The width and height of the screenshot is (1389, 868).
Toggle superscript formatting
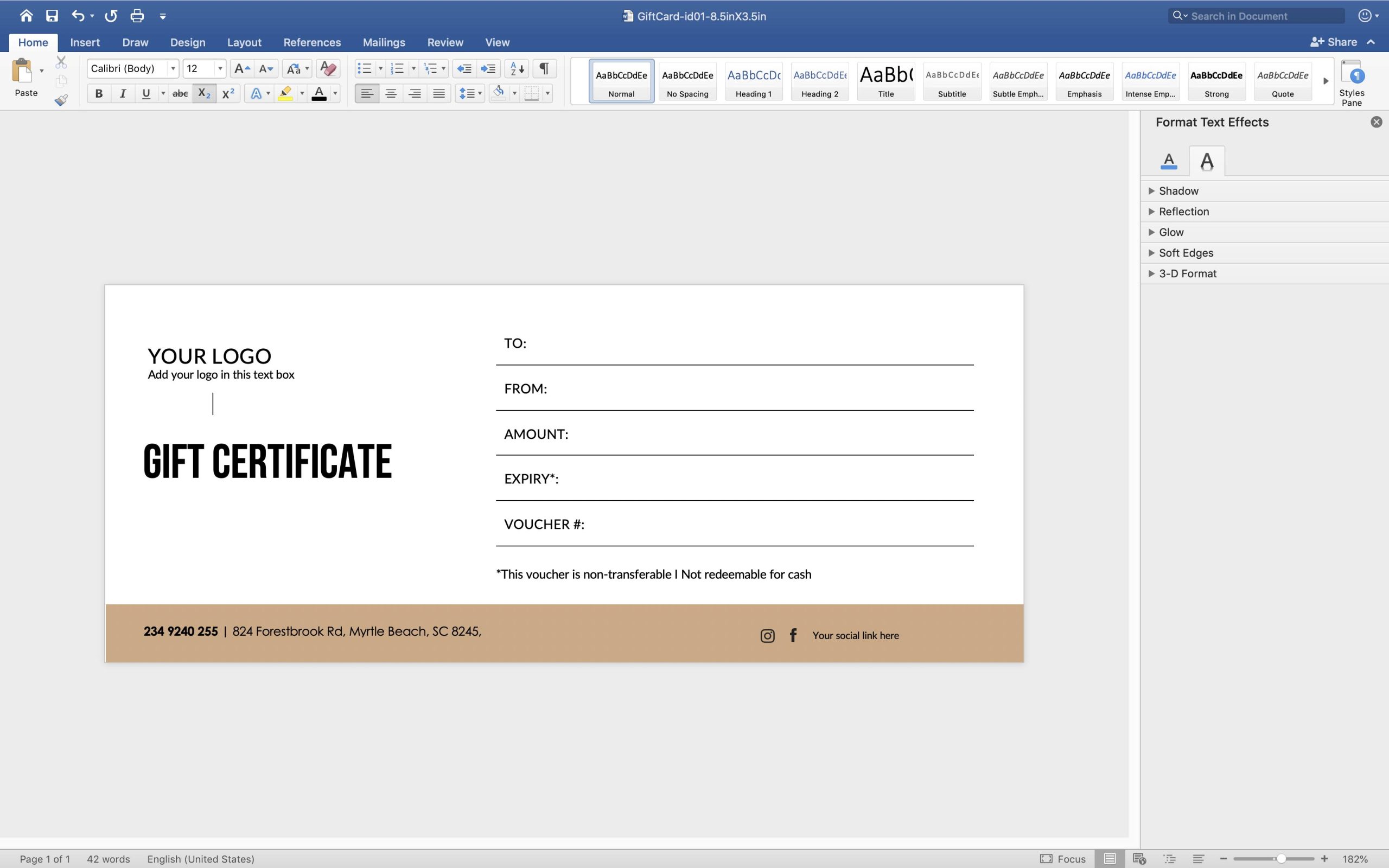(228, 93)
